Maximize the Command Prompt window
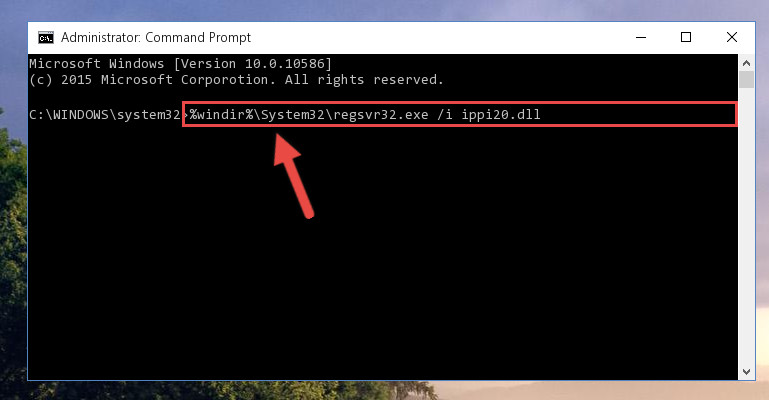 [686, 37]
